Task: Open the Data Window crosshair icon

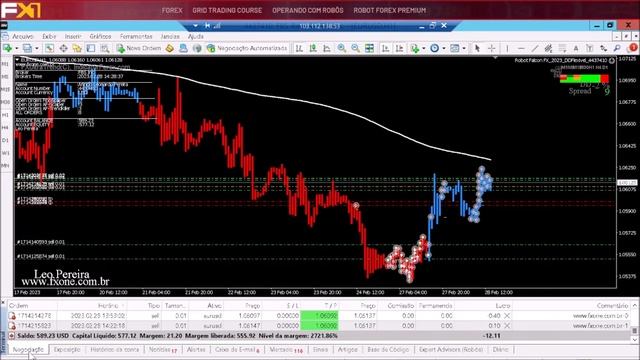Action: tap(63, 49)
